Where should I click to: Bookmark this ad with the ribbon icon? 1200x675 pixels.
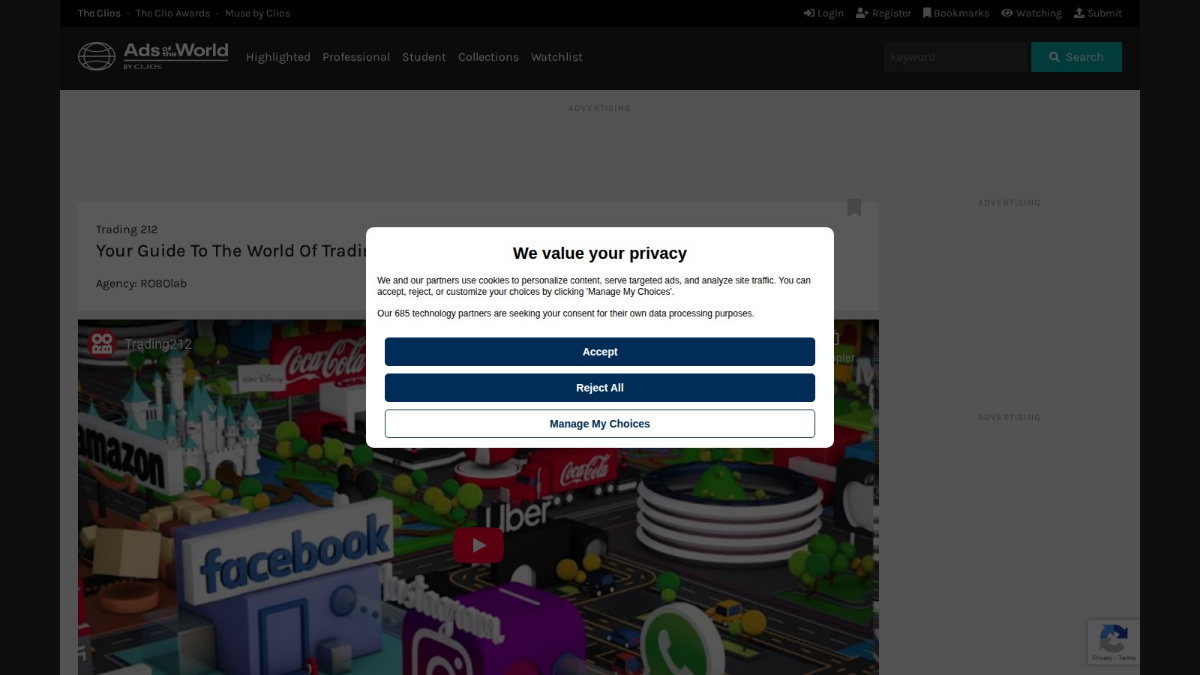pos(854,207)
